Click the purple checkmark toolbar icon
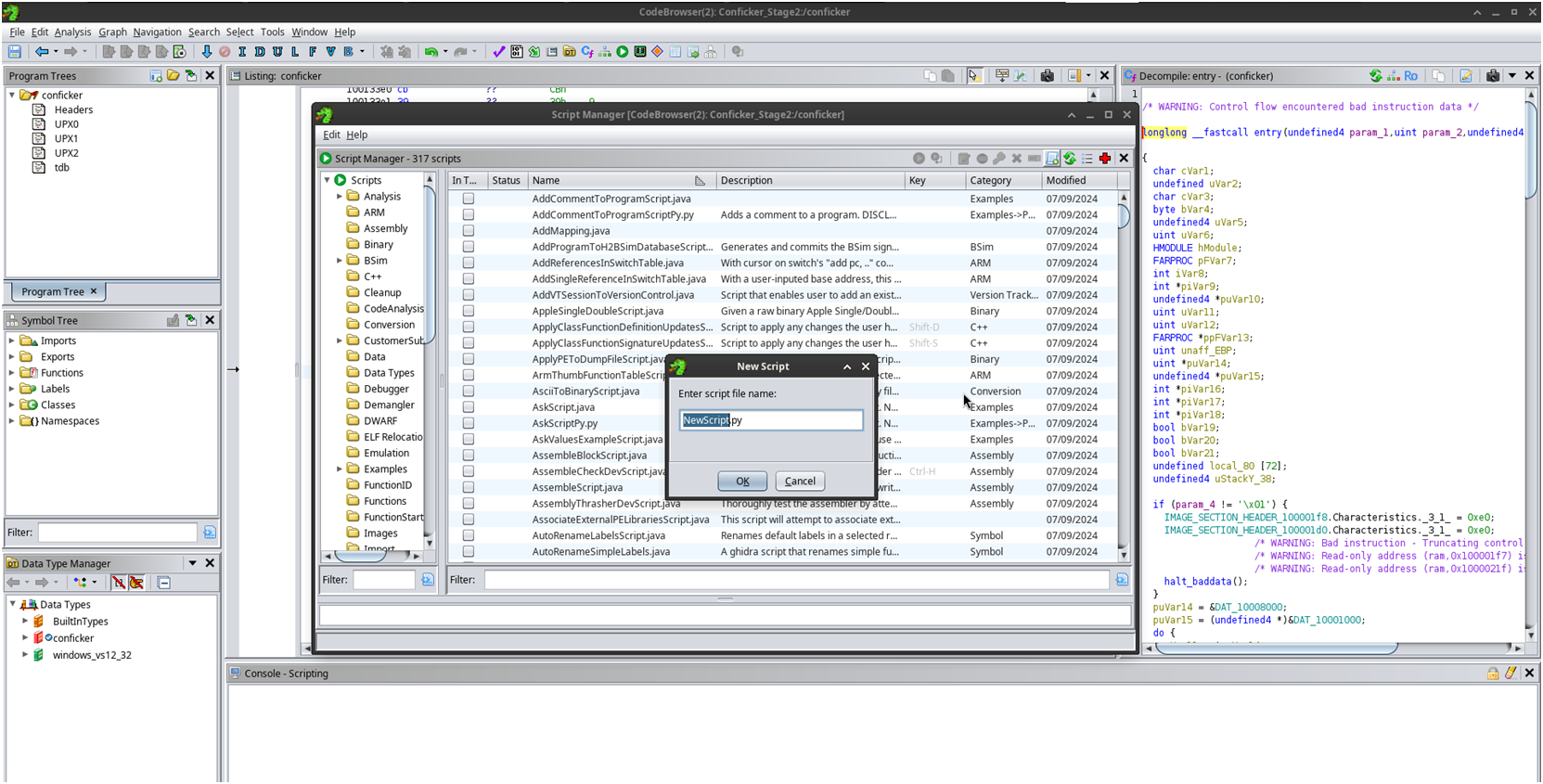1543x784 pixels. pos(499,52)
